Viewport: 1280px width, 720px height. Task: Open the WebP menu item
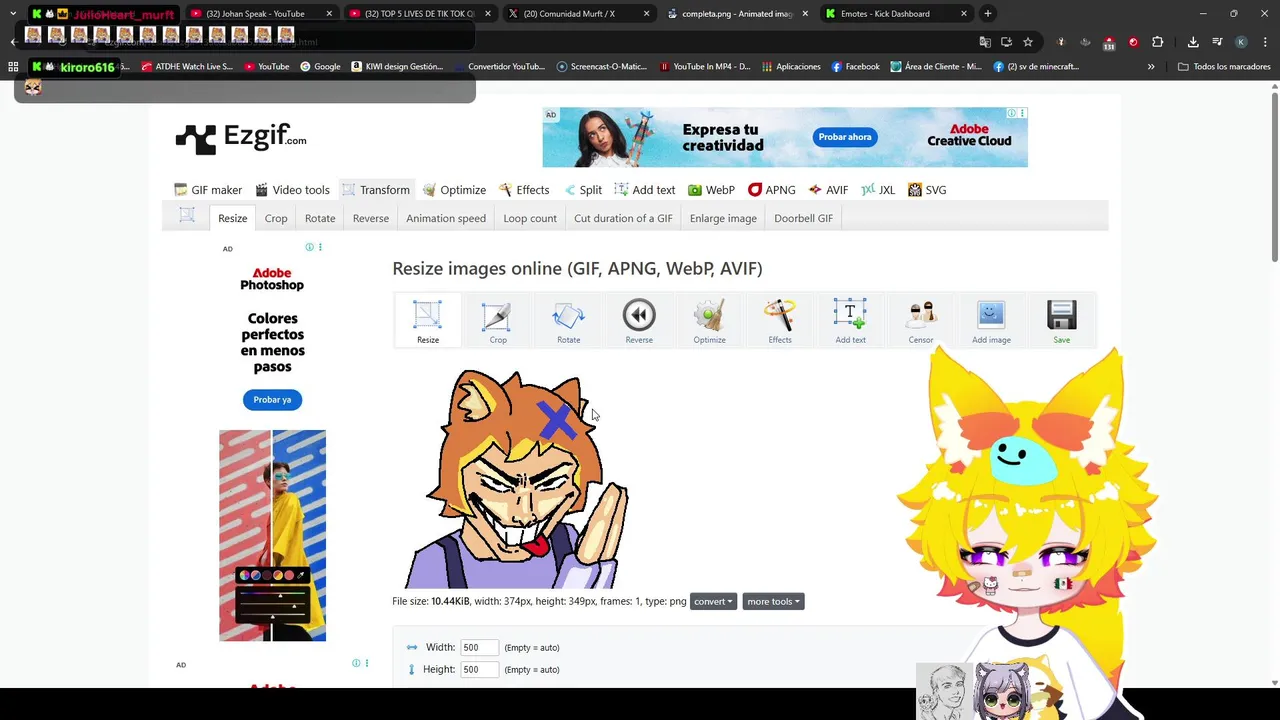pyautogui.click(x=711, y=190)
